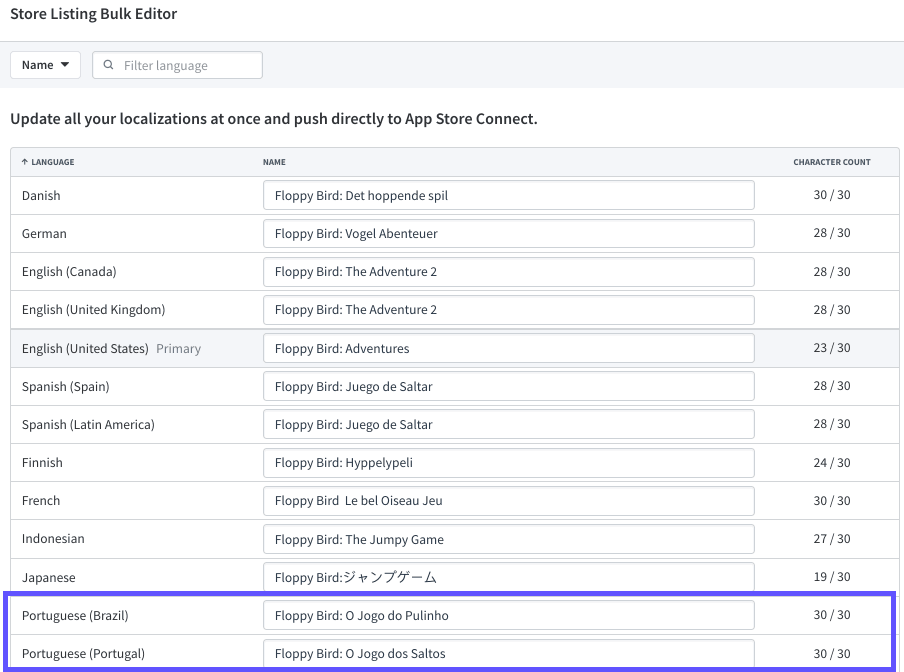904x672 pixels.
Task: Click the Primary tag text
Action: point(179,349)
